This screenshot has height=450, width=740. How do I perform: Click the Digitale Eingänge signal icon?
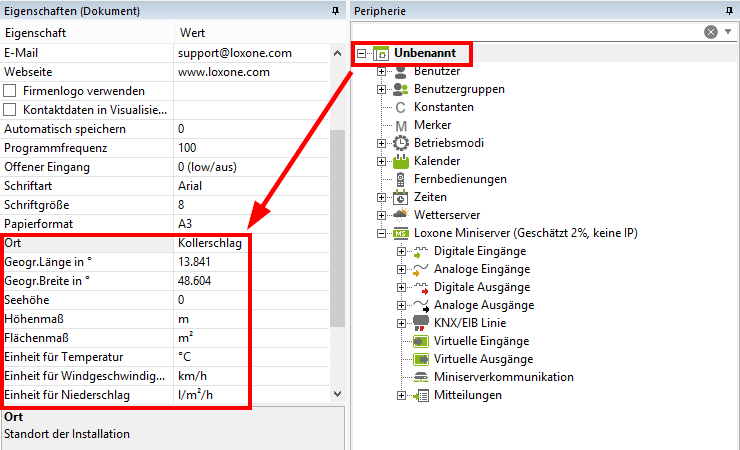coord(420,252)
